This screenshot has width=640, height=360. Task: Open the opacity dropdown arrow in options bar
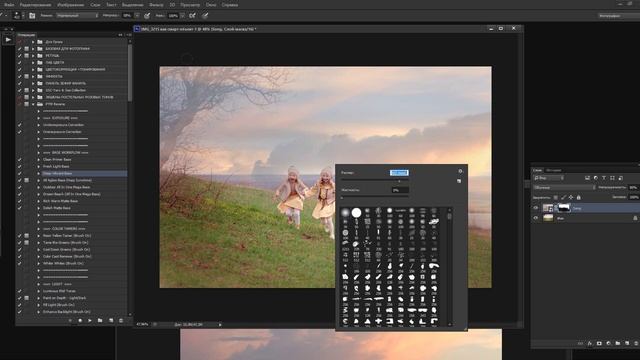click(x=137, y=16)
